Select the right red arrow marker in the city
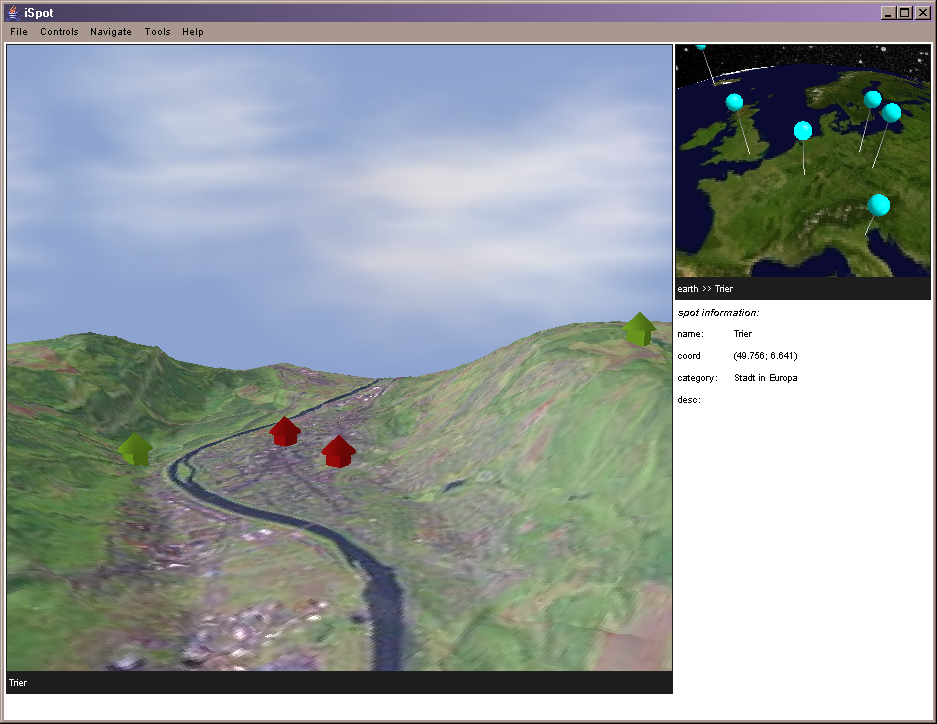Screen dimensions: 937x724 (x=338, y=451)
